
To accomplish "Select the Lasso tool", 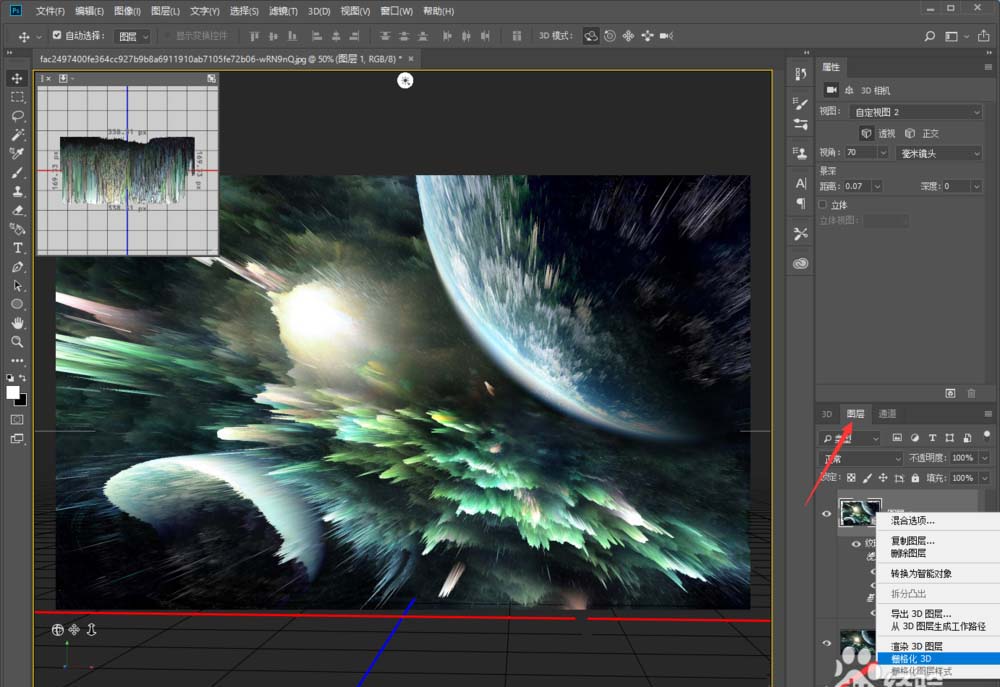I will 18,116.
